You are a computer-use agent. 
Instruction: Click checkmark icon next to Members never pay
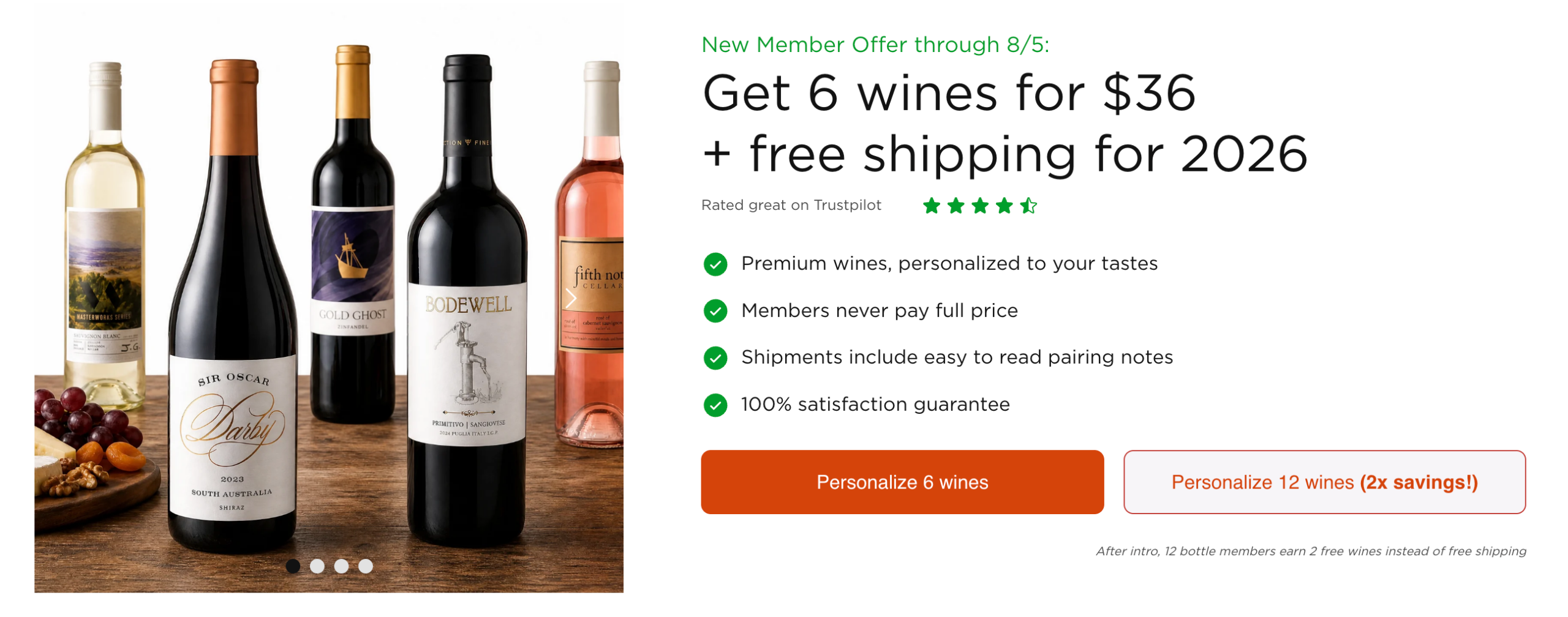pyautogui.click(x=715, y=311)
